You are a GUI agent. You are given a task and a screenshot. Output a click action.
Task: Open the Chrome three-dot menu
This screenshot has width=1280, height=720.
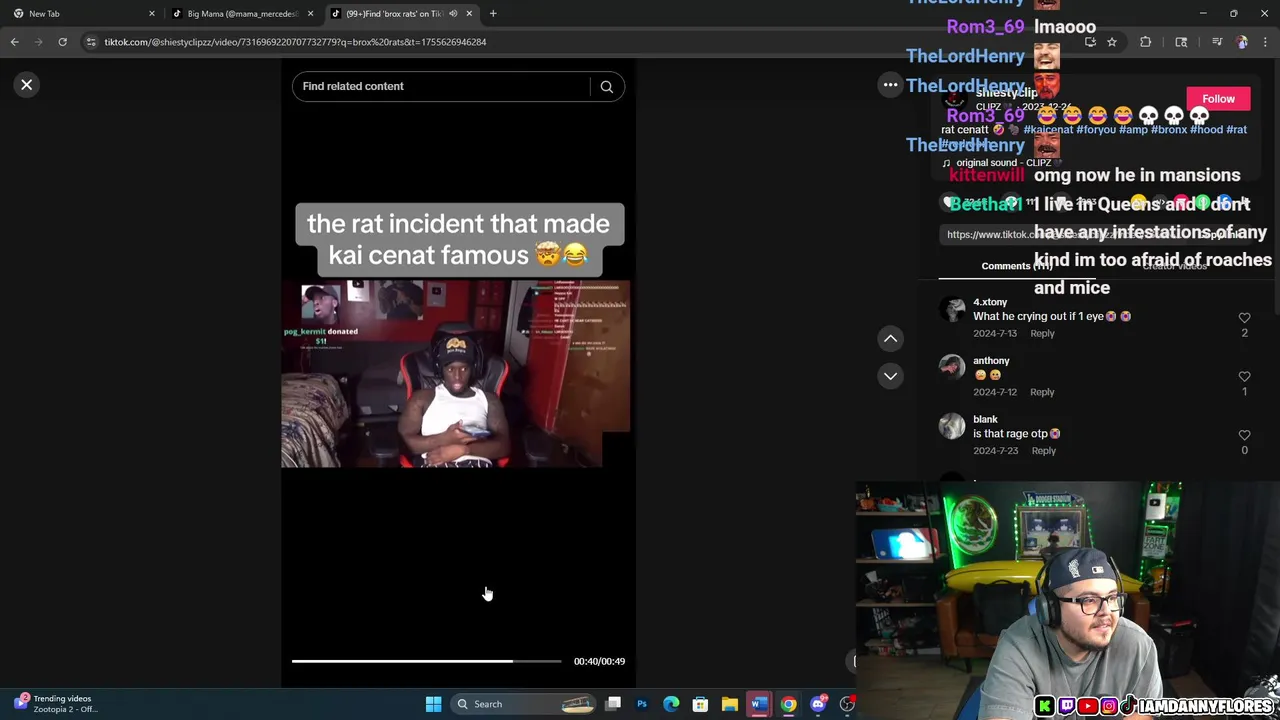pyautogui.click(x=1265, y=42)
